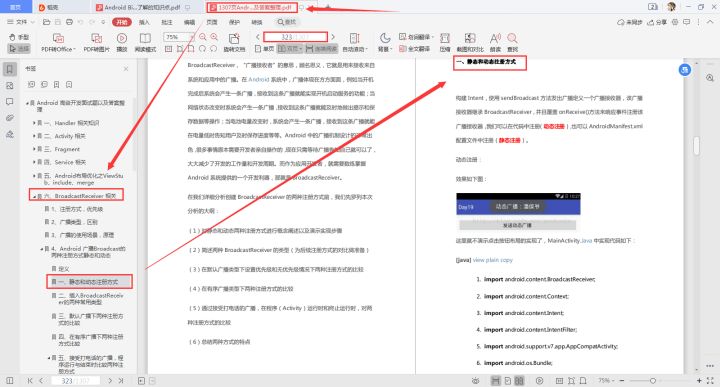This screenshot has width=720, height=387.
Task: Go to next page arrow in toolbar
Action: pyautogui.click(x=333, y=37)
